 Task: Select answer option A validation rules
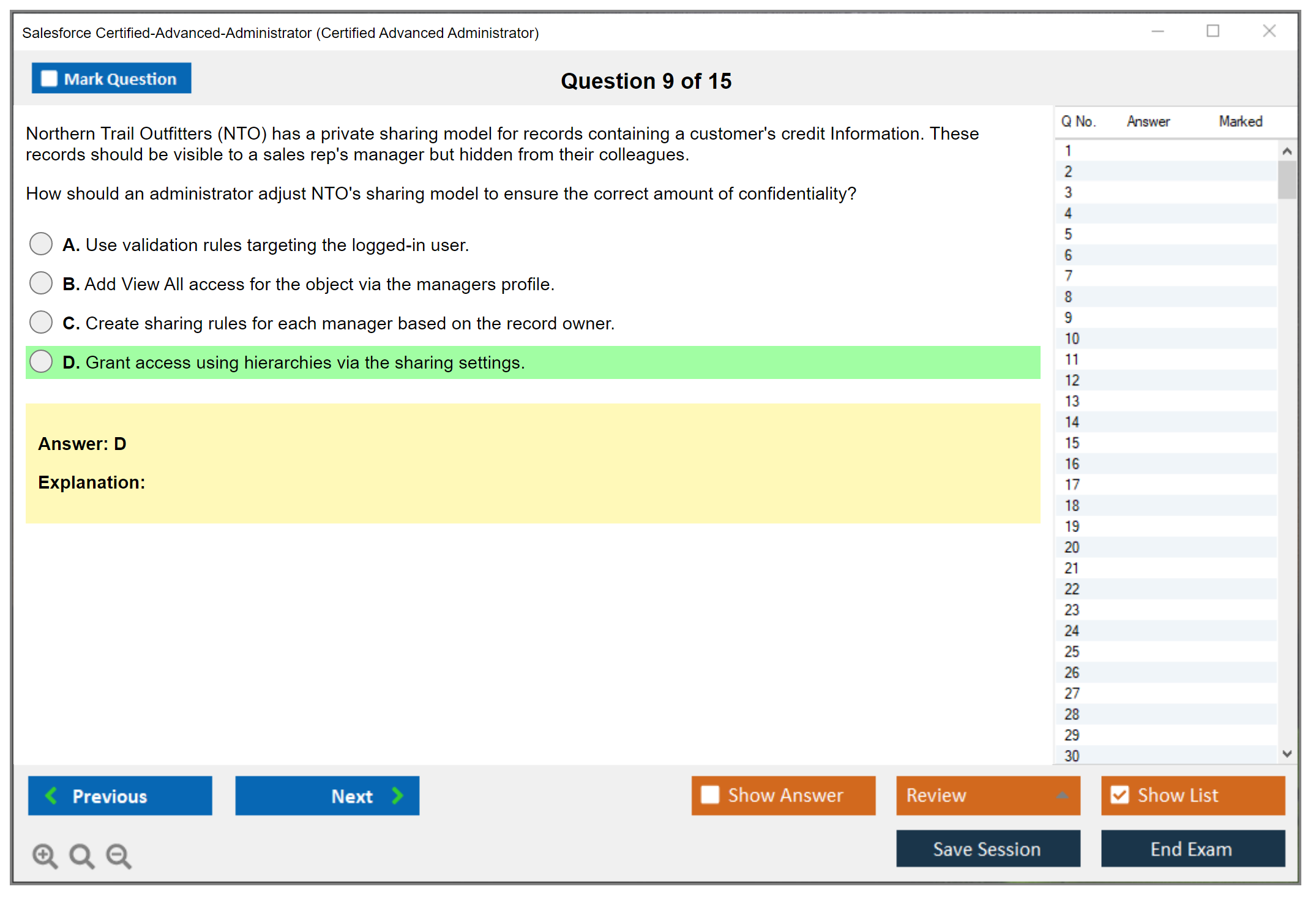(41, 244)
